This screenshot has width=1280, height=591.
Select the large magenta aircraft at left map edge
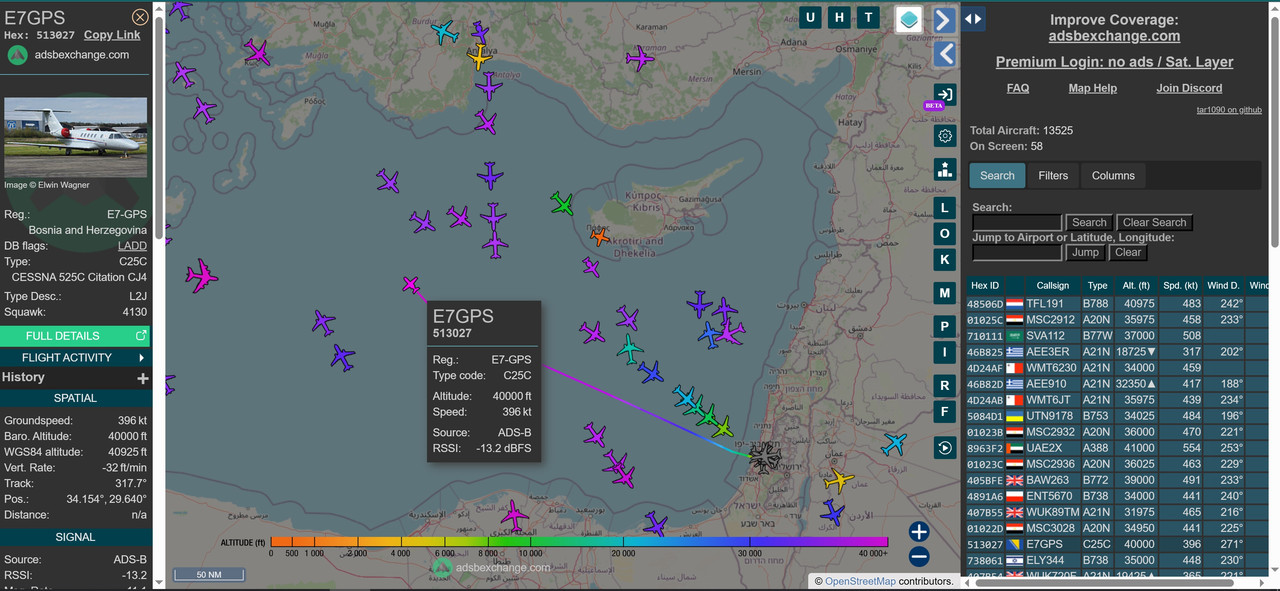click(x=200, y=275)
